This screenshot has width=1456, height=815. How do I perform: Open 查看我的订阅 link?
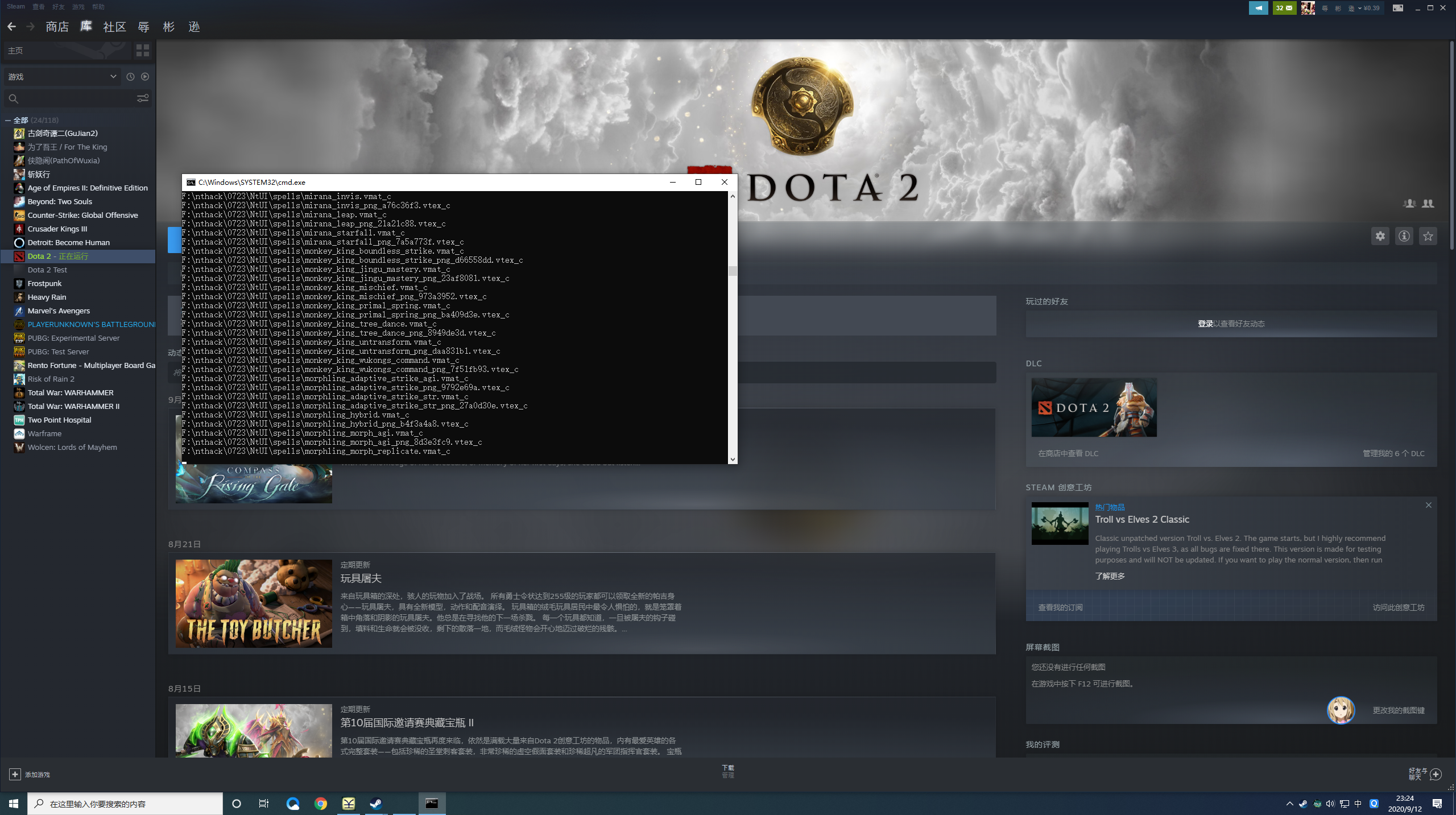coord(1060,607)
